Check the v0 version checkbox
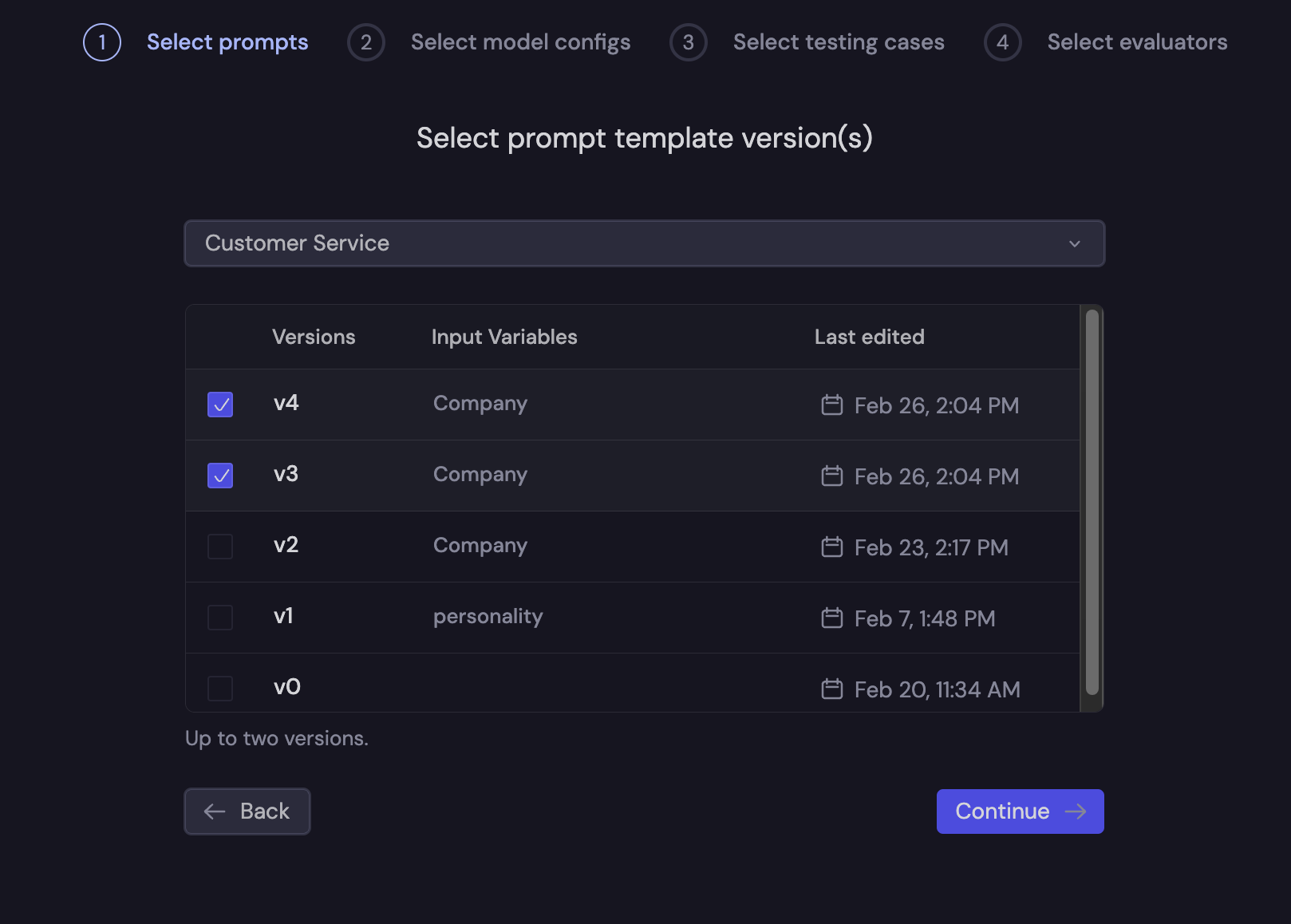The height and width of the screenshot is (924, 1291). coord(220,689)
